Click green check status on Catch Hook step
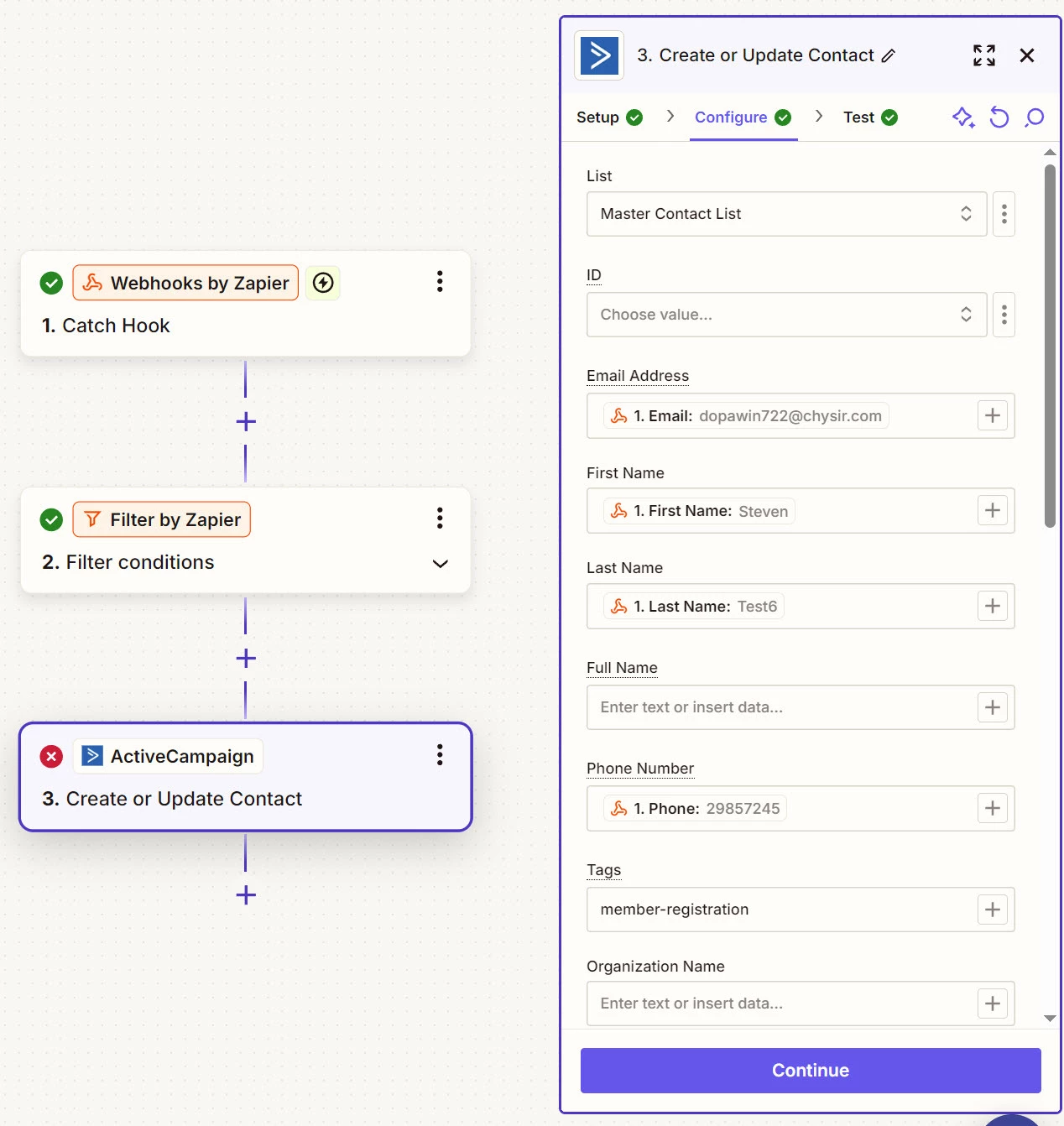This screenshot has height=1126, width=1064. (51, 283)
